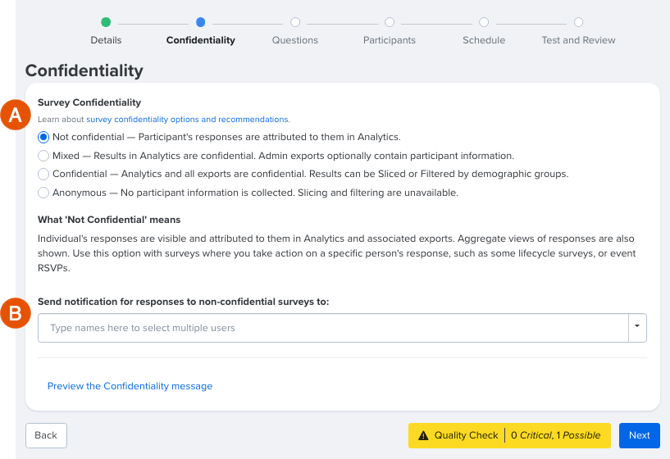Open Preview the Confidentiality message link

click(130, 386)
